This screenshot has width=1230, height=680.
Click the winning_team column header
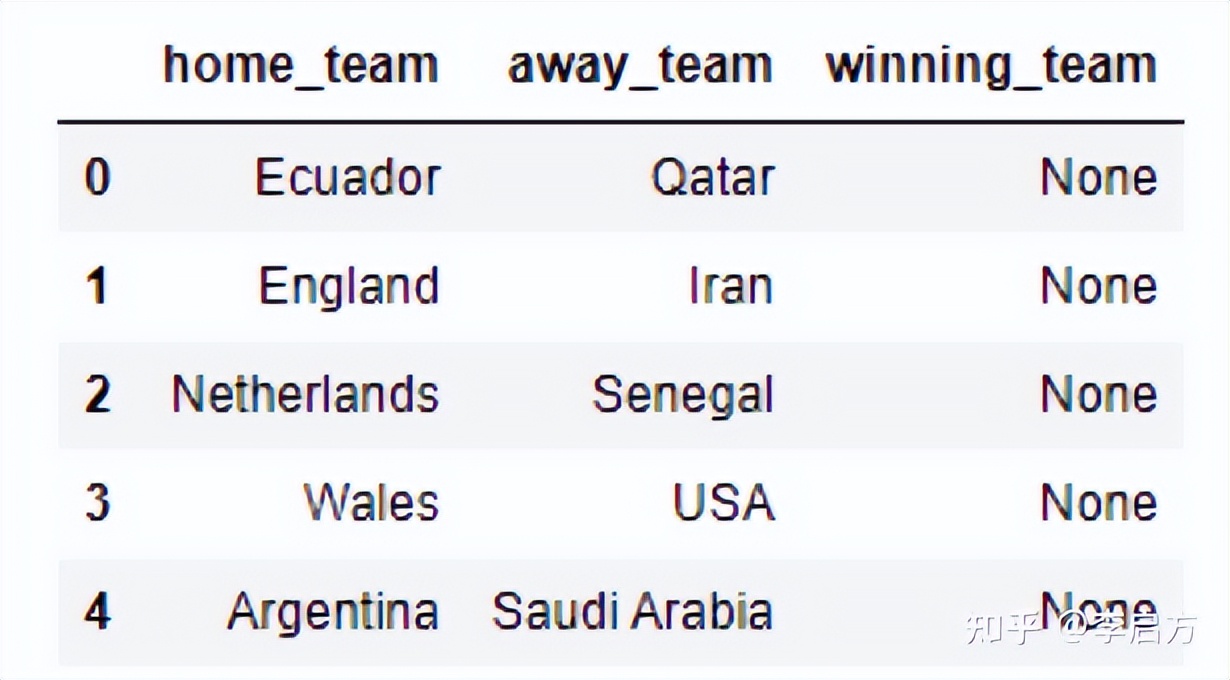click(x=990, y=66)
